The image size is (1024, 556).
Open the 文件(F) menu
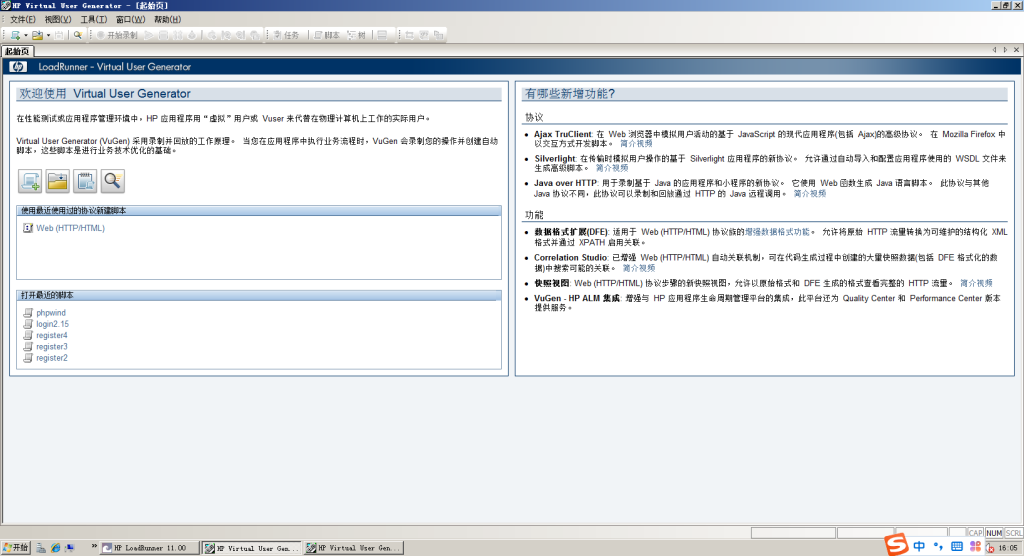coord(23,20)
